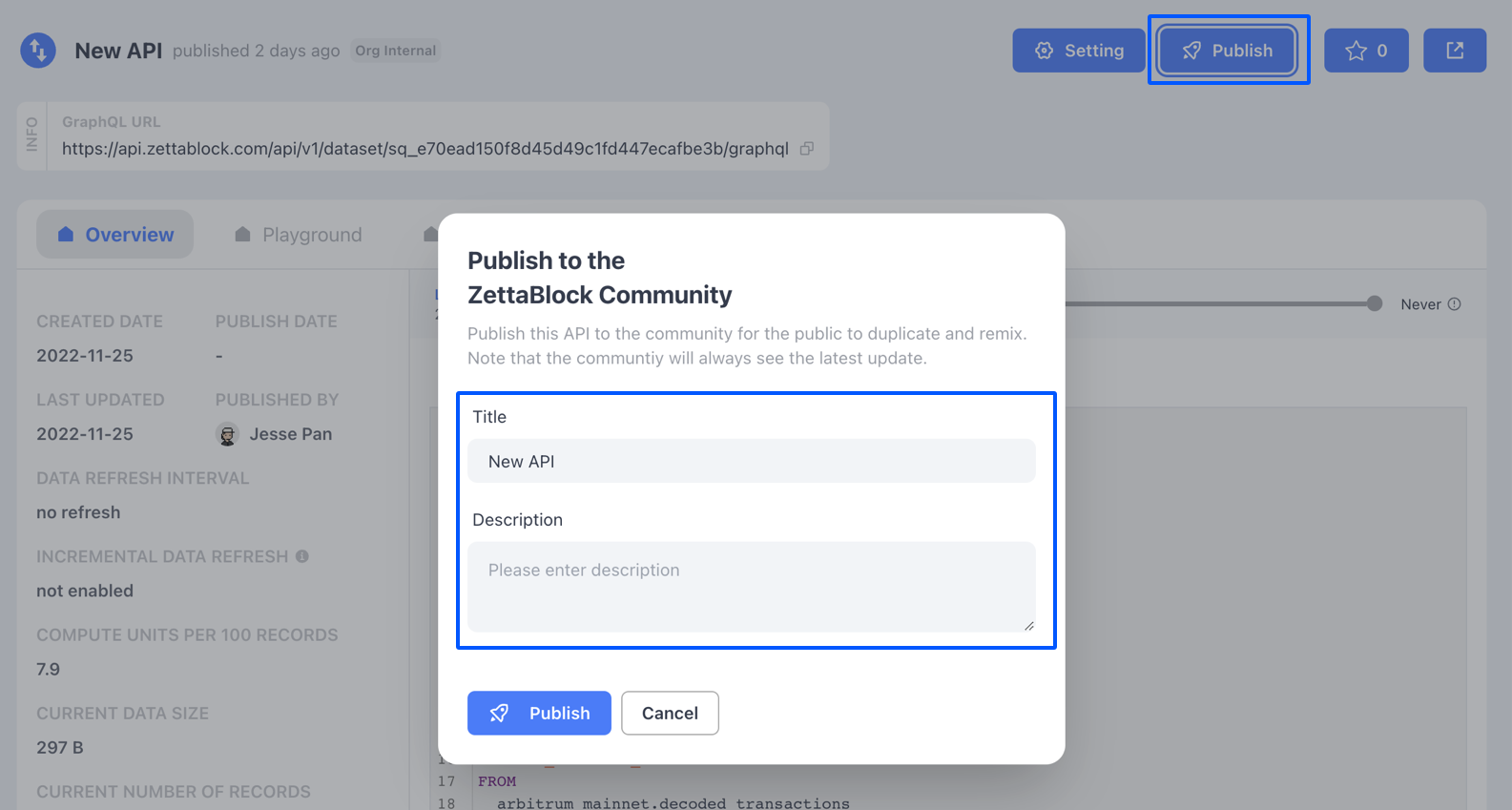
Task: Copy the GraphQL URL with copy icon
Action: [x=807, y=149]
